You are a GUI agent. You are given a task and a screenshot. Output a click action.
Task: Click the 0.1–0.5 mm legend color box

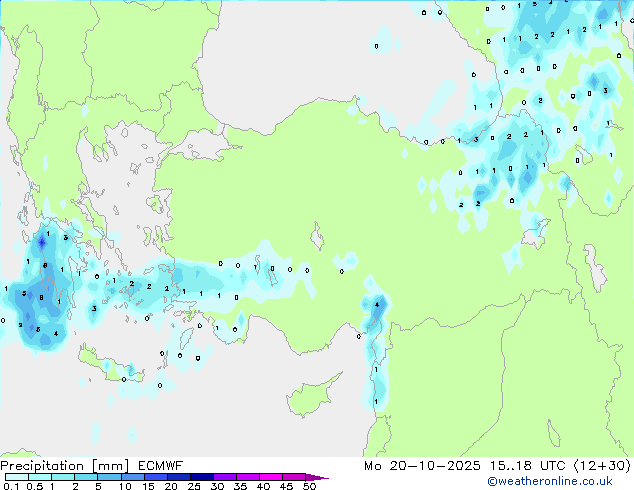pos(17,477)
